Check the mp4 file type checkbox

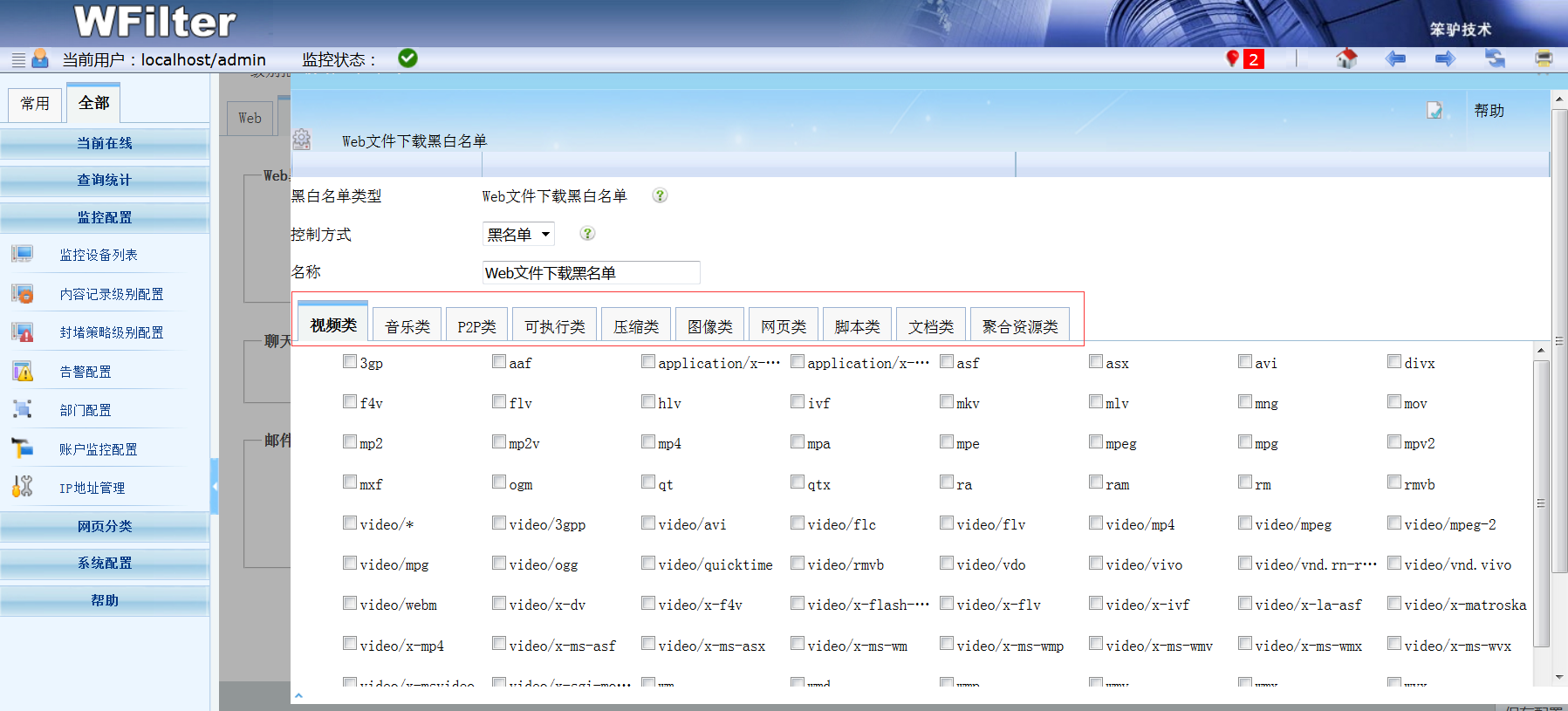(x=648, y=441)
